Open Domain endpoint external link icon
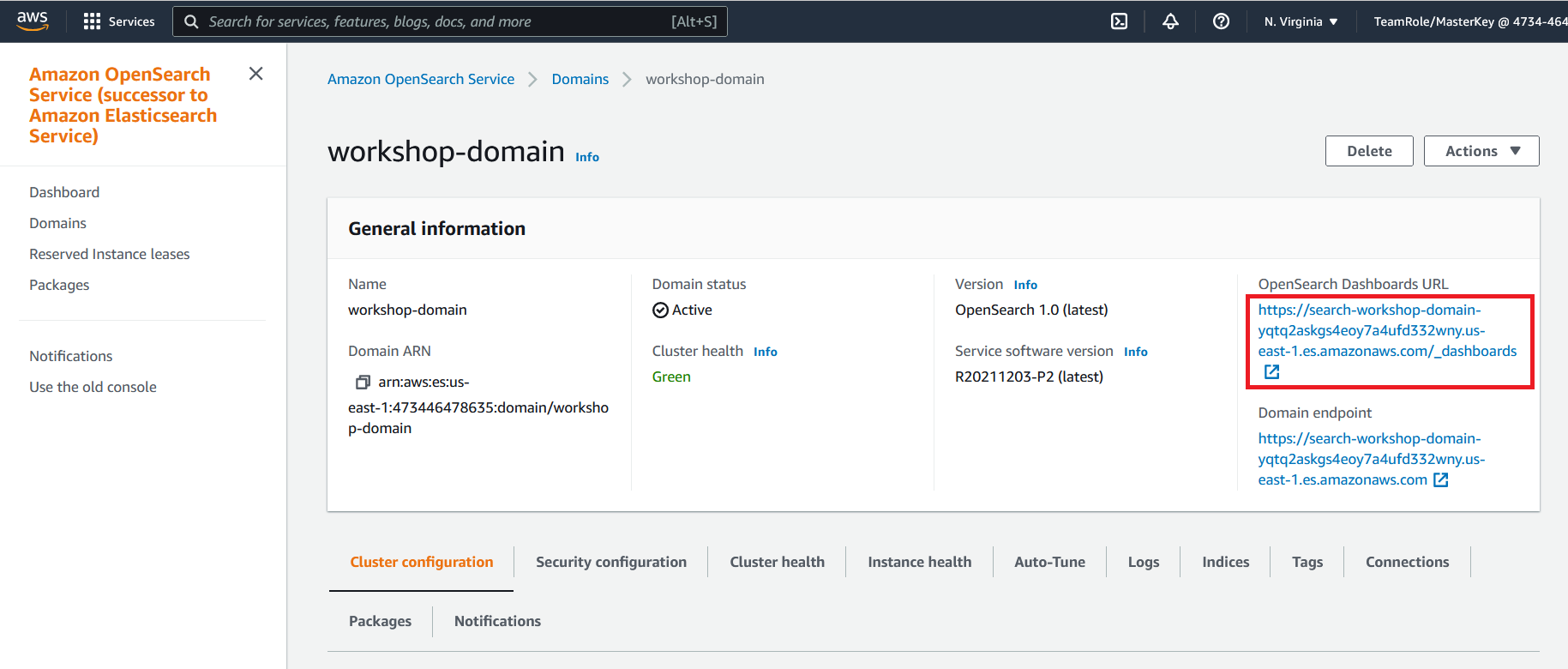This screenshot has width=1568, height=669. tap(1441, 479)
